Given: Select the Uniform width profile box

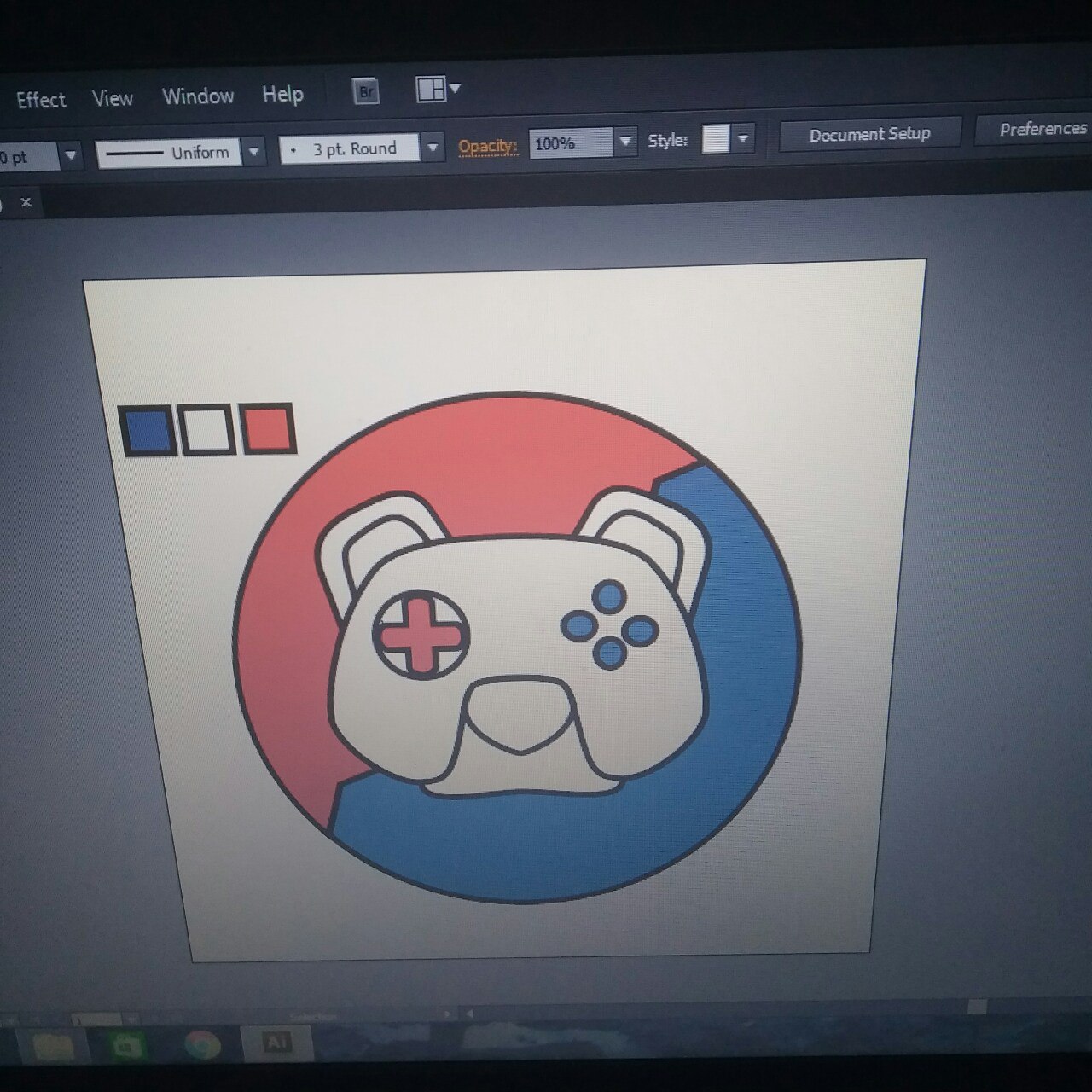Looking at the screenshot, I should point(168,153).
